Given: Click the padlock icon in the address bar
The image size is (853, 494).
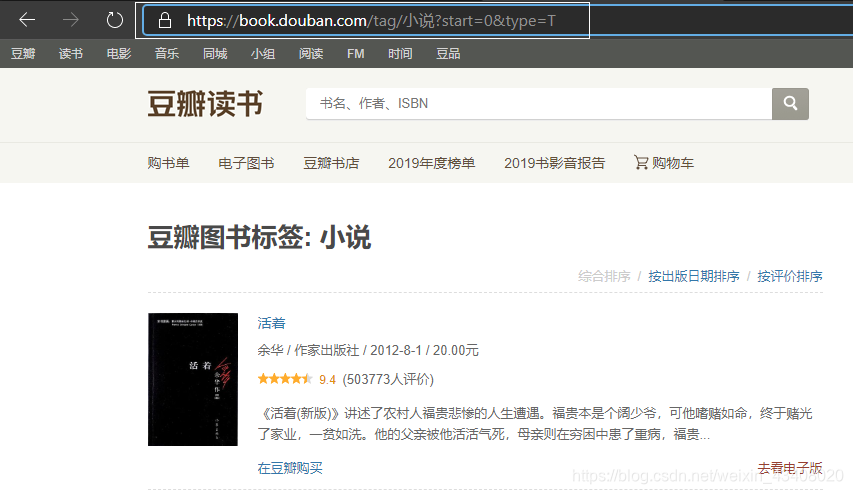Looking at the screenshot, I should click(165, 21).
